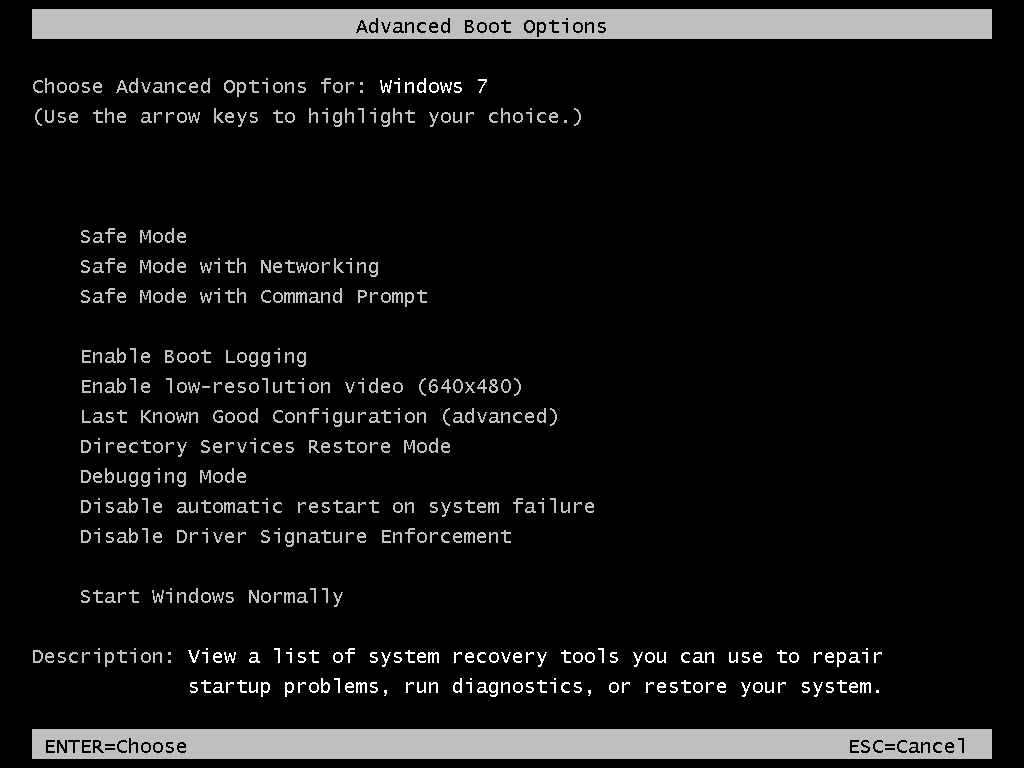Click the Choose Advanced Options for text
This screenshot has height=768, width=1024.
pos(199,86)
